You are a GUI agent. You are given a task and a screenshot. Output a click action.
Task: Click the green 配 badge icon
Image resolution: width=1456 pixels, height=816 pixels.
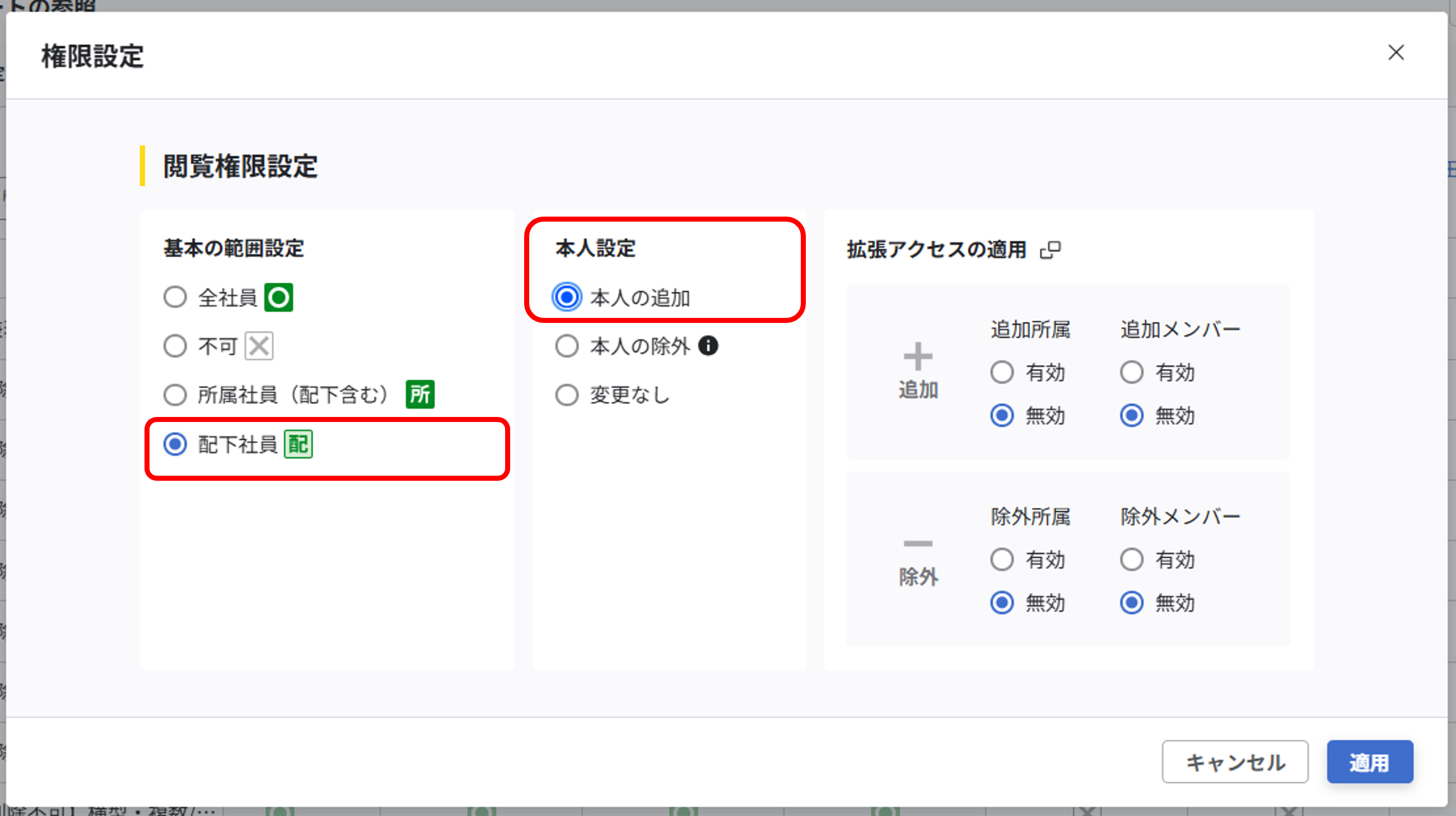(298, 444)
